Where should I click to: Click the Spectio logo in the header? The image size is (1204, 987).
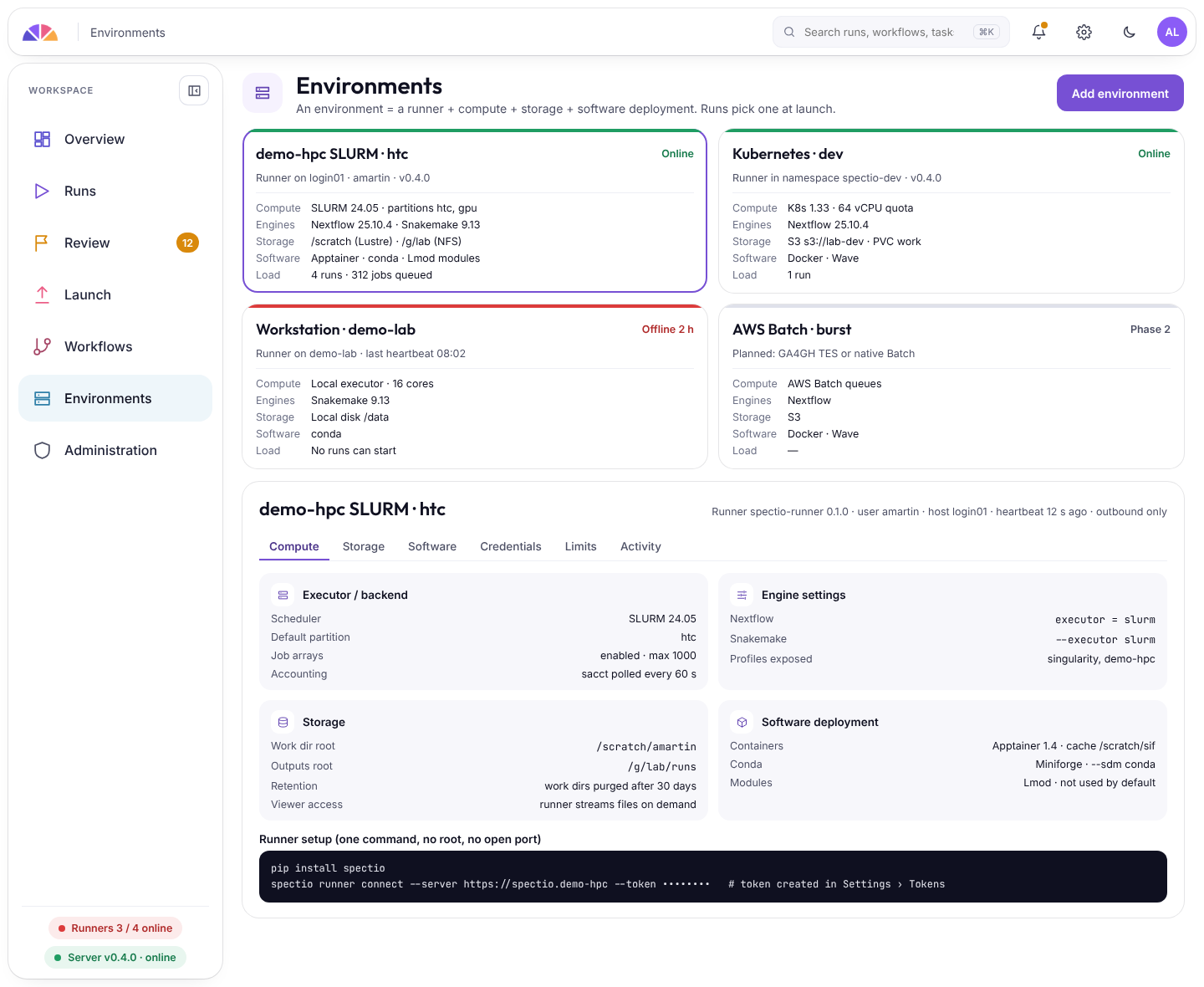(x=40, y=33)
